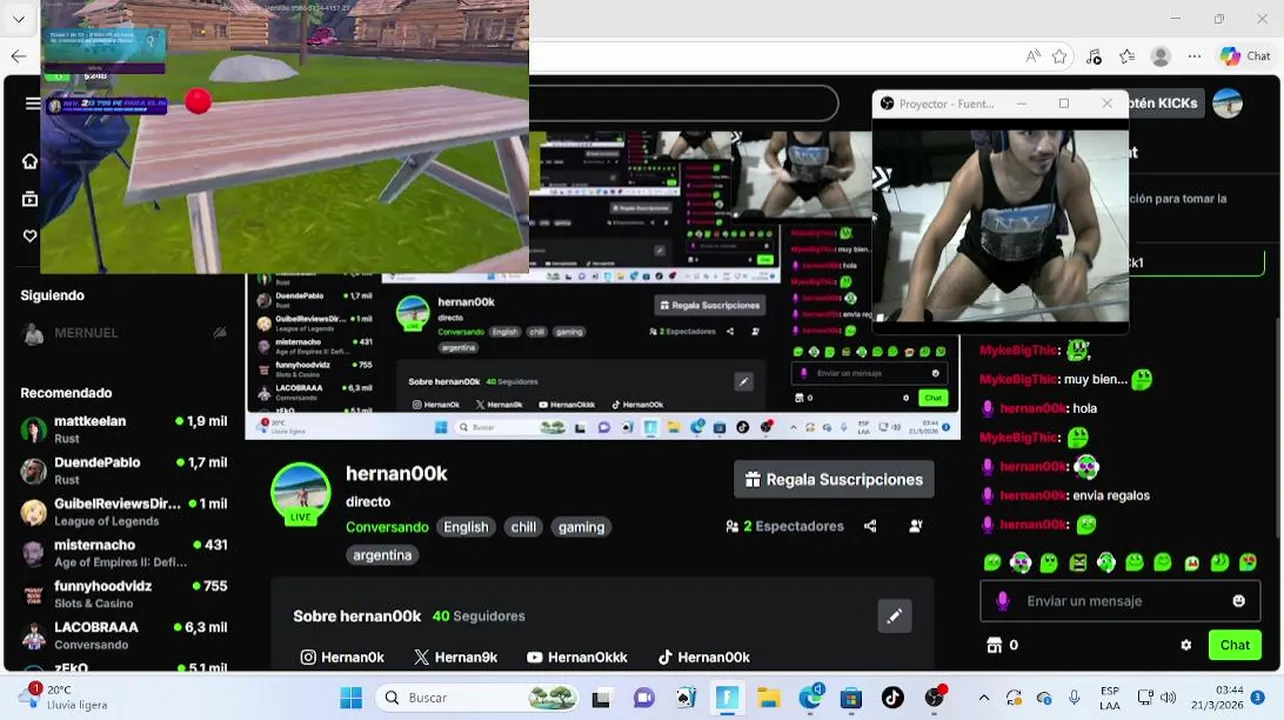Select the argentina tag
Screen dimensions: 1284x720
382,555
